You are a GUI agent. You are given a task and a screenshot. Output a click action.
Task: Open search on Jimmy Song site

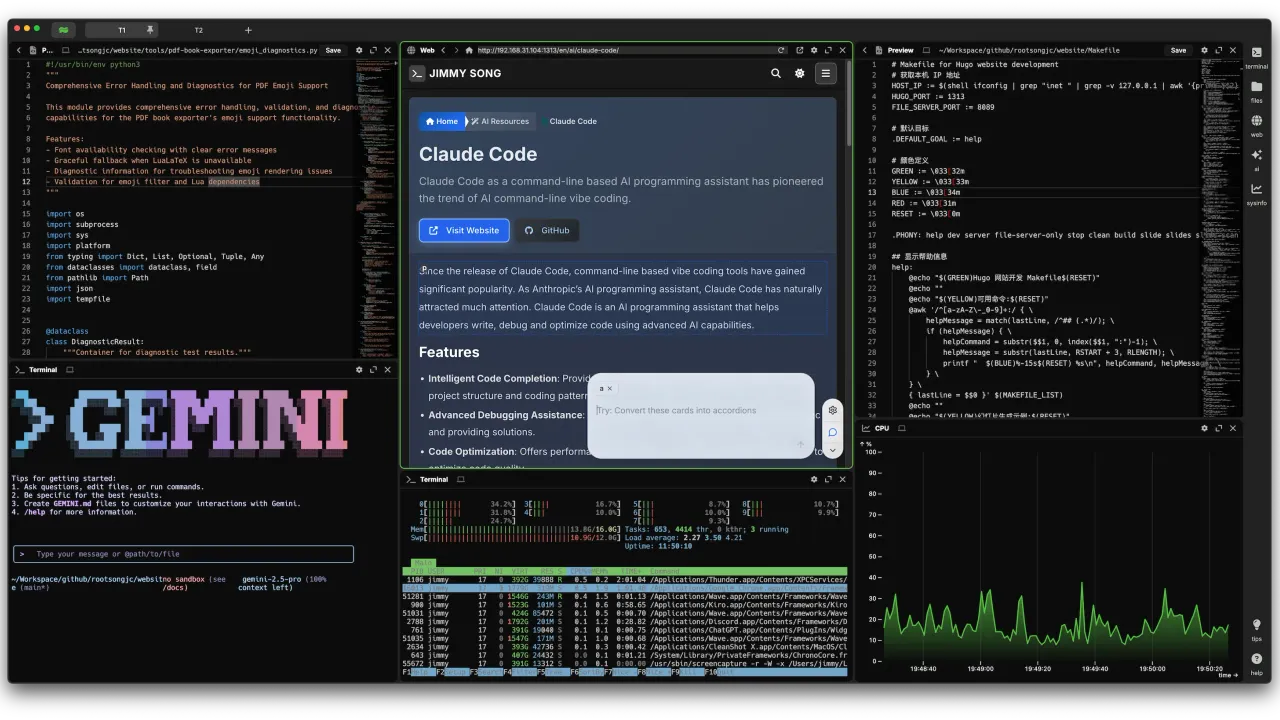point(776,73)
